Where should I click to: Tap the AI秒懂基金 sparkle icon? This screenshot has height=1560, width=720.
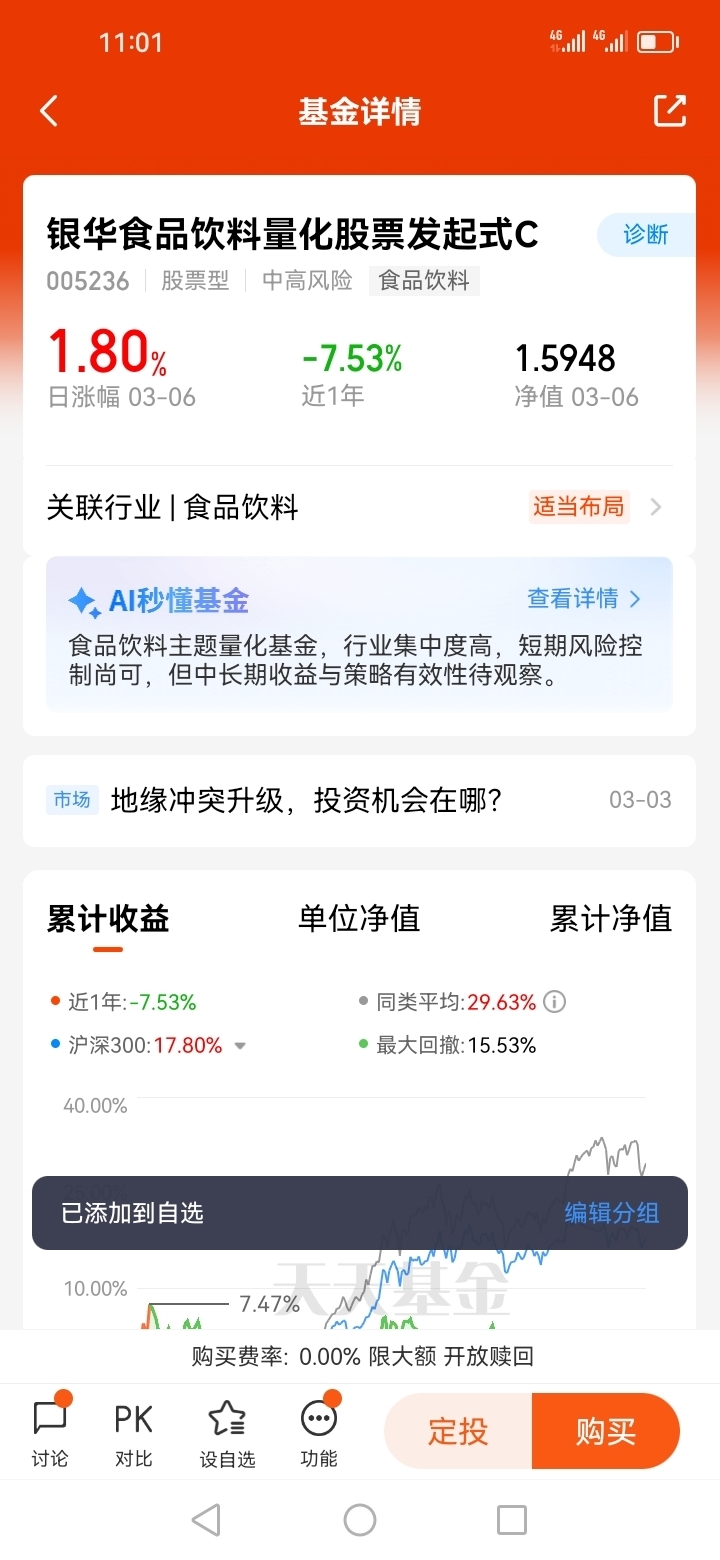[x=83, y=601]
